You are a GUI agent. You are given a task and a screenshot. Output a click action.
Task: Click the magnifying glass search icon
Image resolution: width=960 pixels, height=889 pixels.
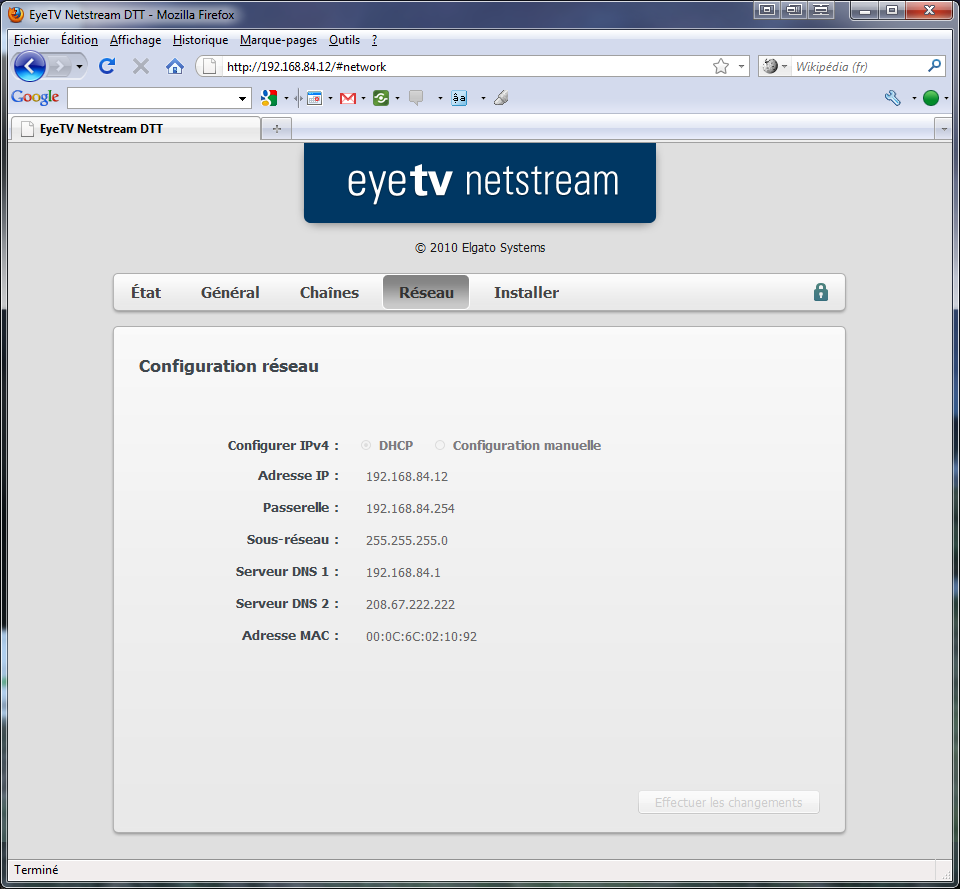click(934, 66)
